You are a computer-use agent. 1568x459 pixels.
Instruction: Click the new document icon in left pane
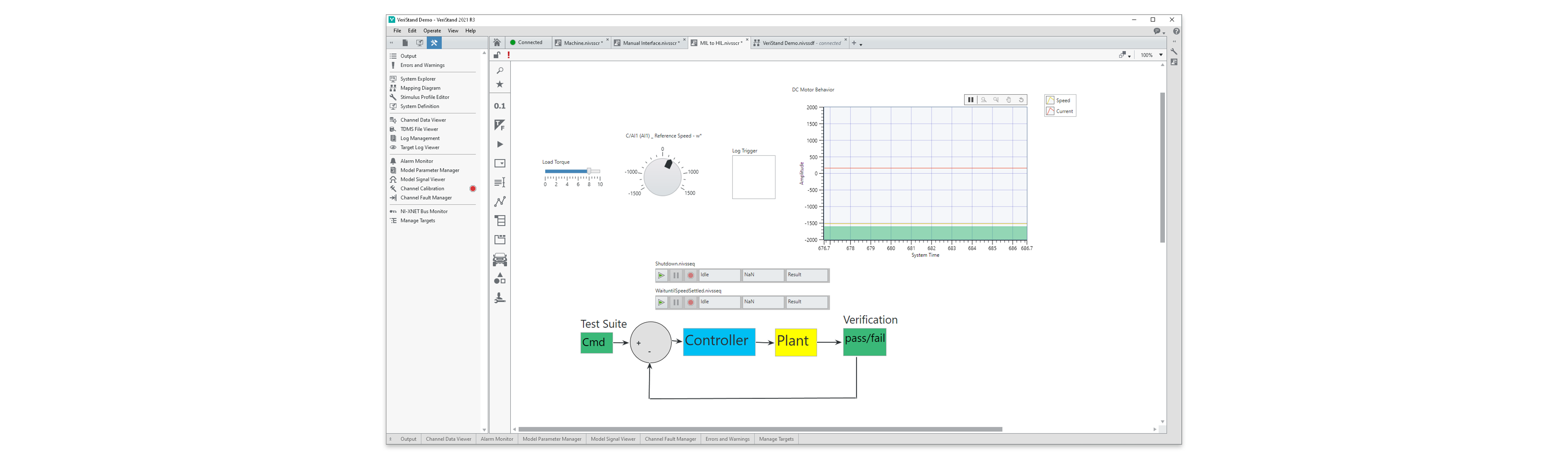[405, 43]
